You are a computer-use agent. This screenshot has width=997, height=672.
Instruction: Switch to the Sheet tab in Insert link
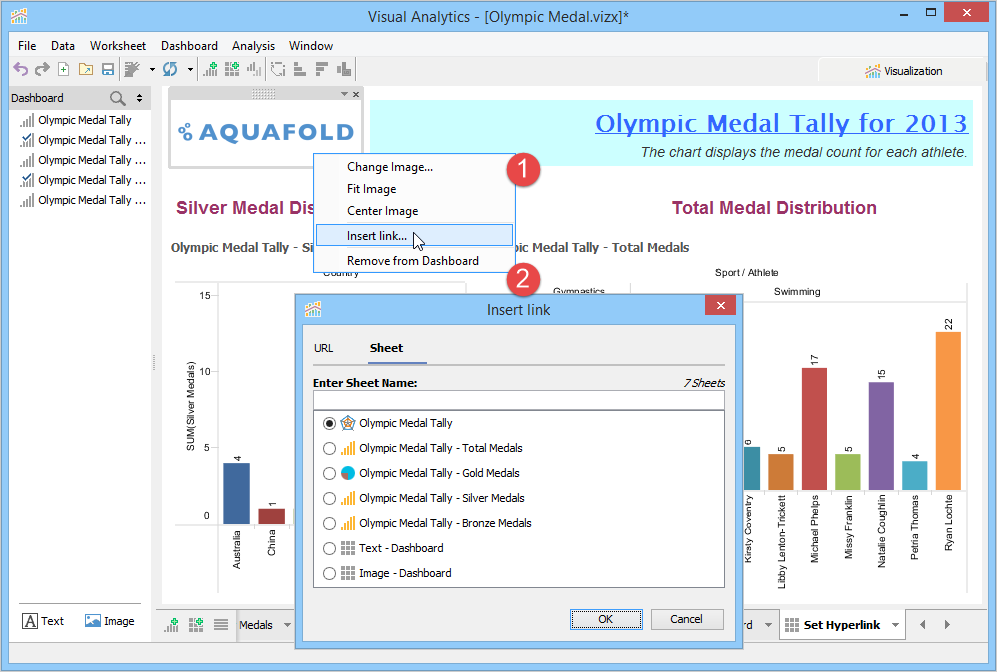[387, 348]
